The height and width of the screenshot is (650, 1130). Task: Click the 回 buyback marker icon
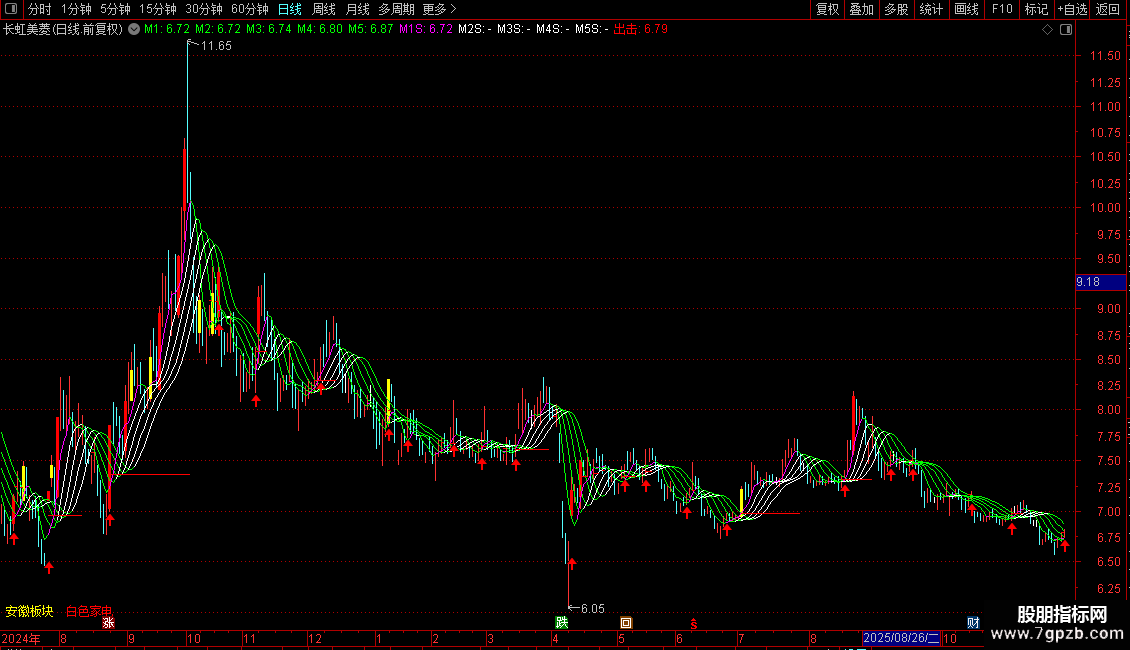coord(626,623)
